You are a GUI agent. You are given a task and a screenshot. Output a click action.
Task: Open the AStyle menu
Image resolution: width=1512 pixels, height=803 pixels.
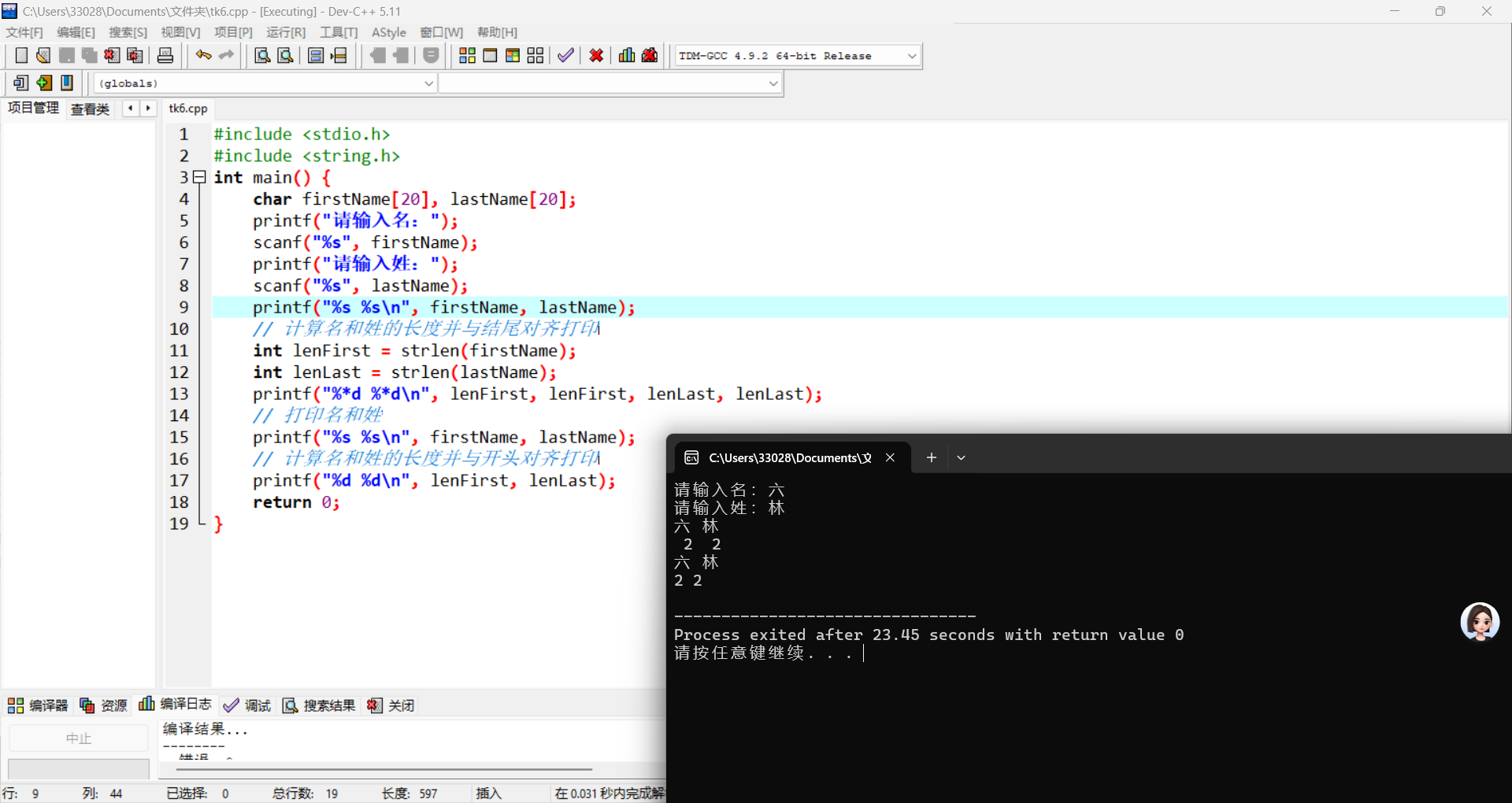point(389,32)
